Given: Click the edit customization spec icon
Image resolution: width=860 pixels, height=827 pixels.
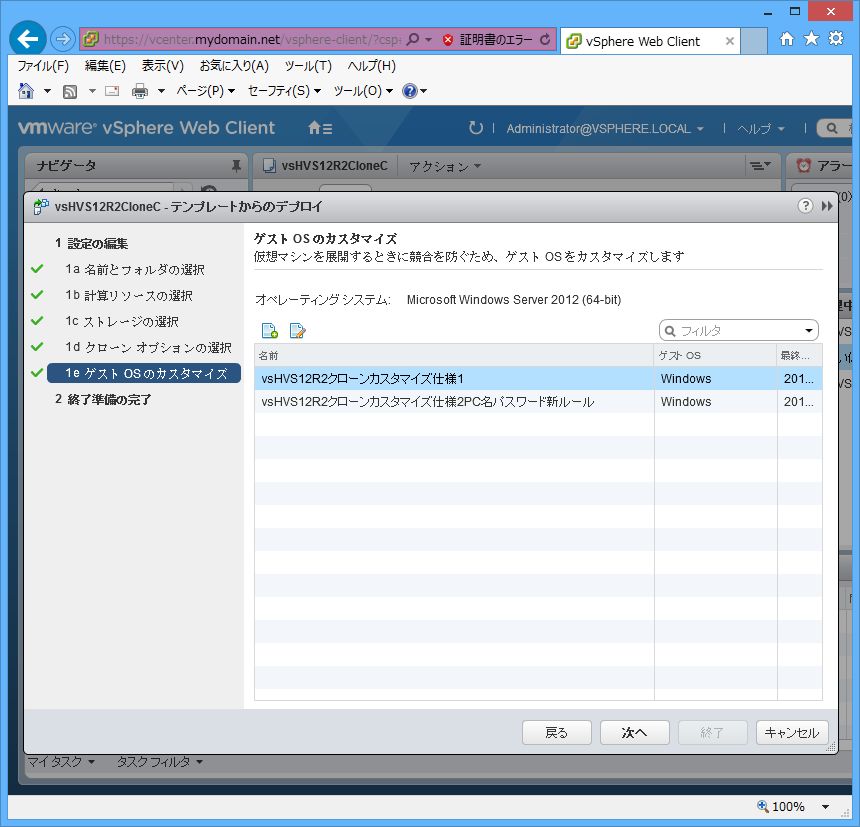Looking at the screenshot, I should [297, 331].
